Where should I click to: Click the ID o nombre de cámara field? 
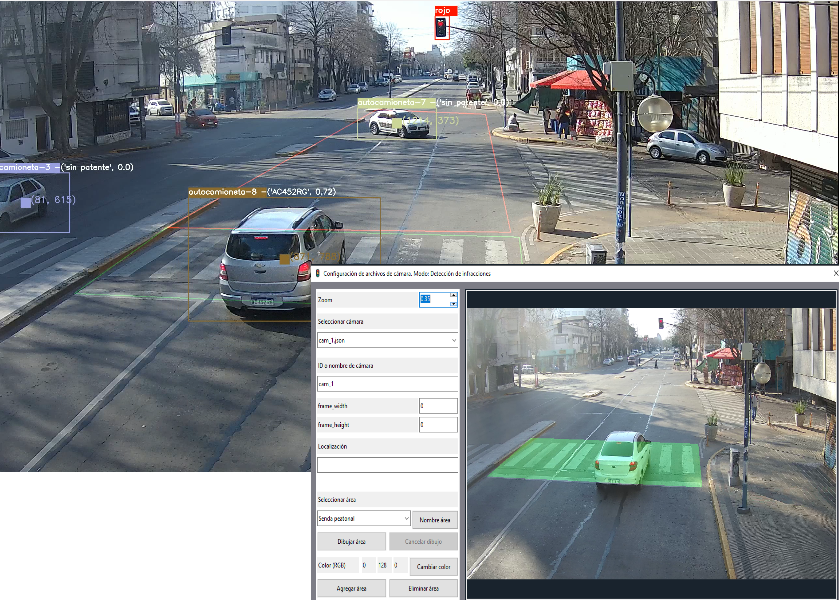click(x=387, y=384)
